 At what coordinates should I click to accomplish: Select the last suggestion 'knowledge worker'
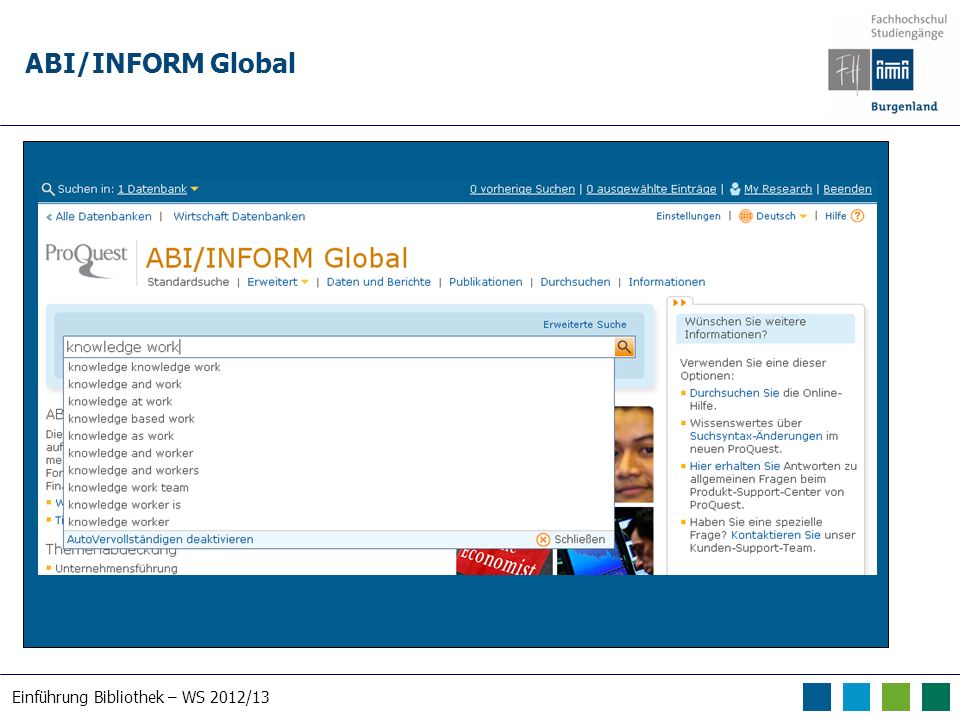(x=339, y=522)
